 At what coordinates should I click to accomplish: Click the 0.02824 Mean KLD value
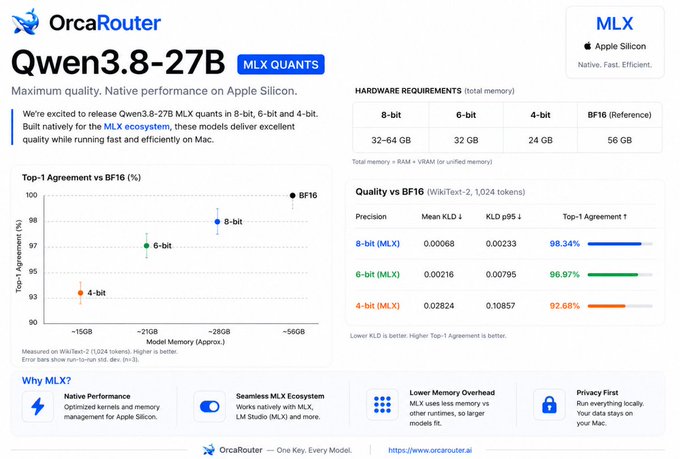pos(439,306)
